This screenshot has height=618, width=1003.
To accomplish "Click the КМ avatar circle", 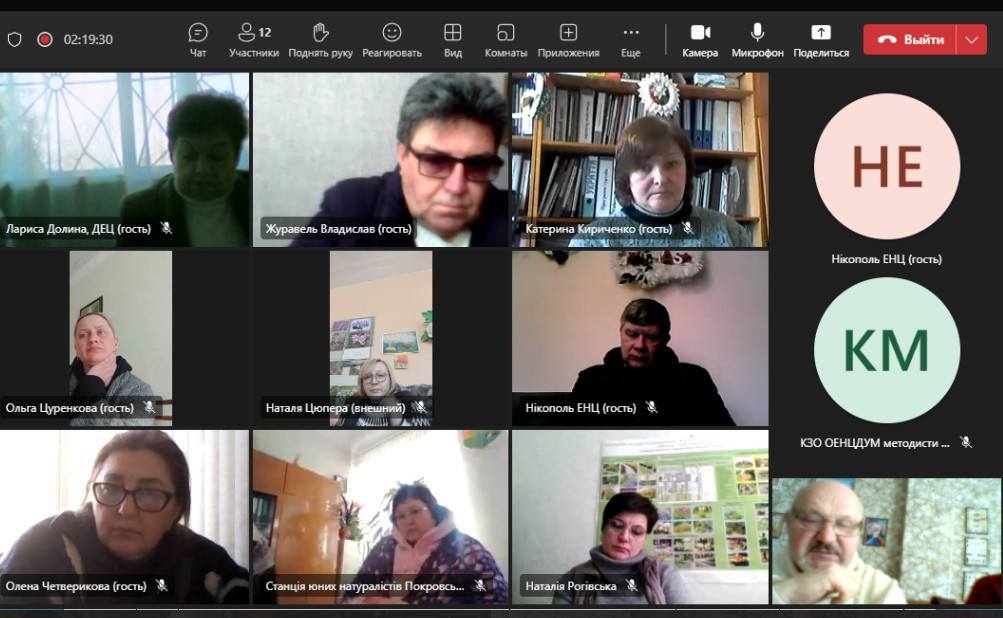I will coord(886,350).
